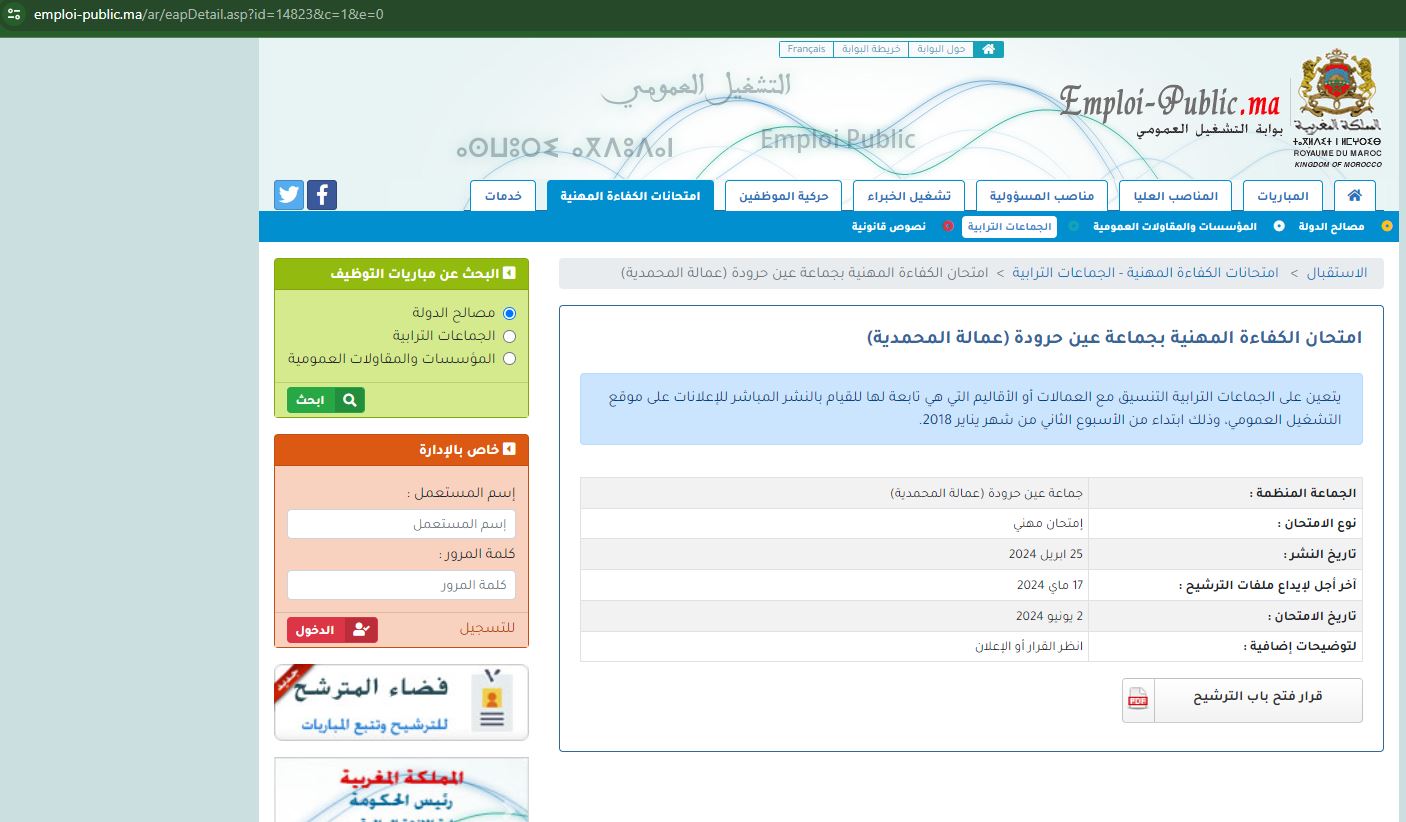The height and width of the screenshot is (822, 1406).
Task: Select the الجماعات الترابية radio button
Action: pos(509,336)
